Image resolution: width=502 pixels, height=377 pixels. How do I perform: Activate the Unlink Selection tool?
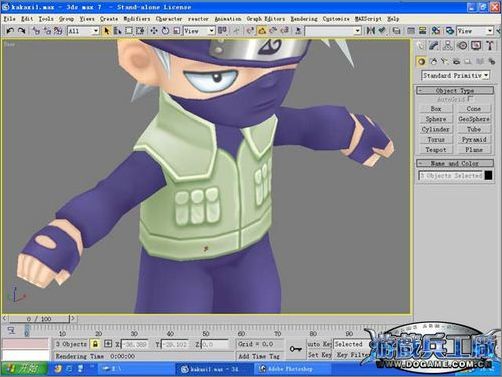pyautogui.click(x=47, y=31)
